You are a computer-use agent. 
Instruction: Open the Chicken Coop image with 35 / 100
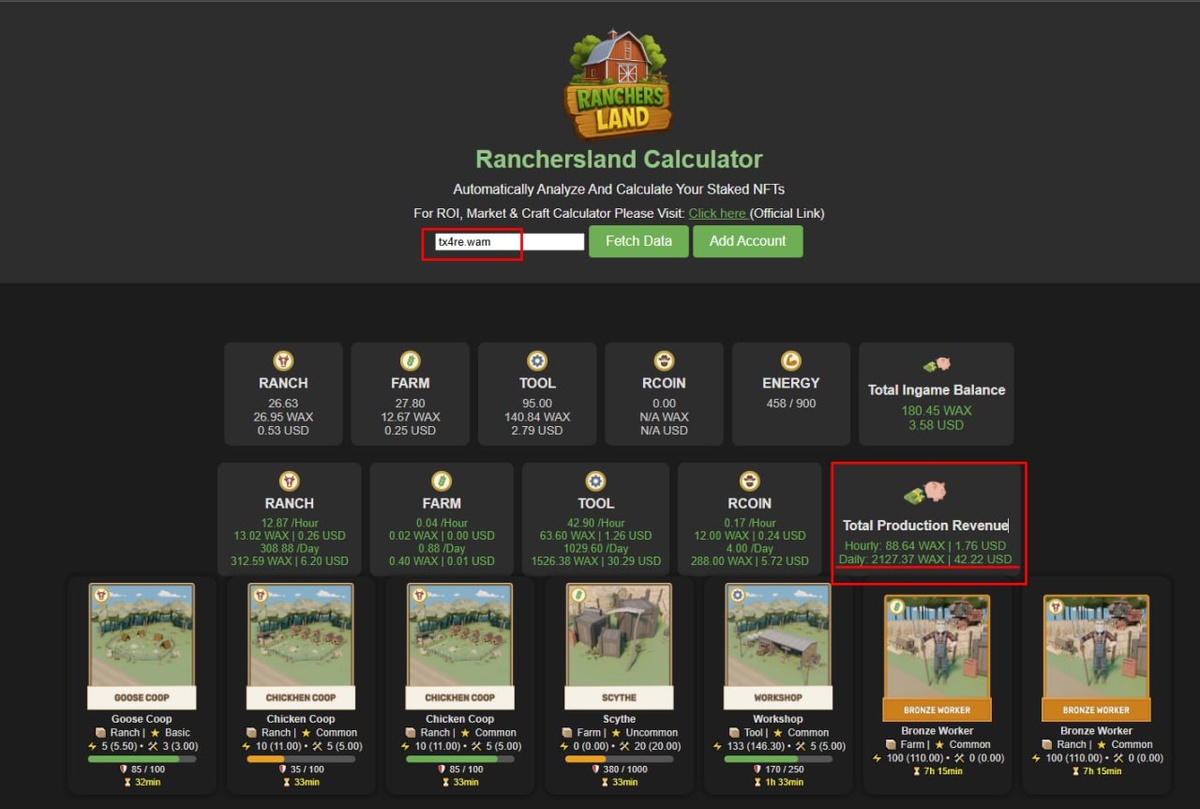[x=300, y=647]
